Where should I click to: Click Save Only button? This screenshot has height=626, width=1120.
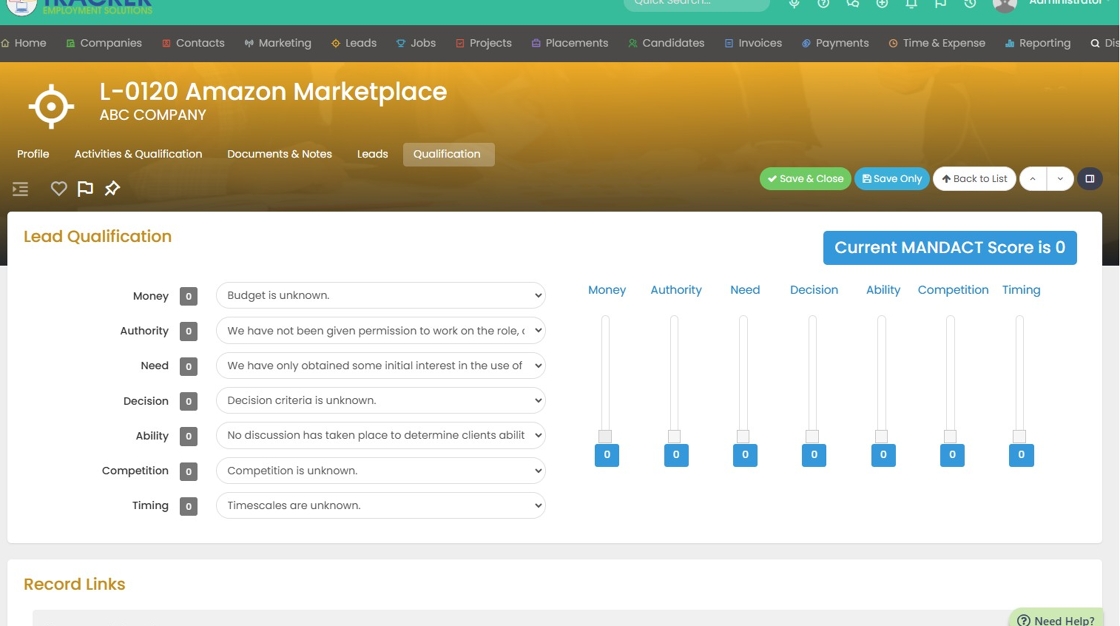coord(891,179)
